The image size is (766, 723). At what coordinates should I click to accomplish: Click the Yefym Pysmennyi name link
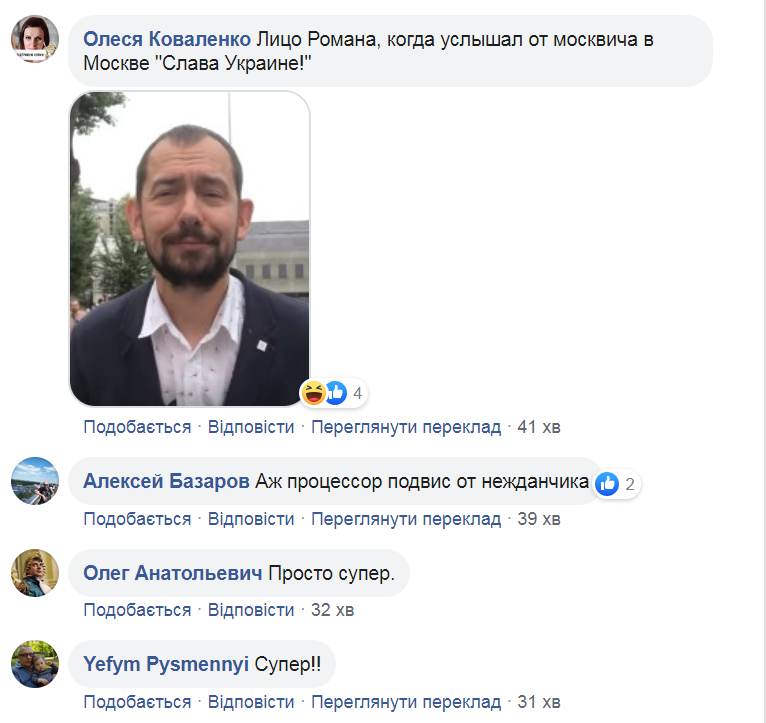click(166, 664)
